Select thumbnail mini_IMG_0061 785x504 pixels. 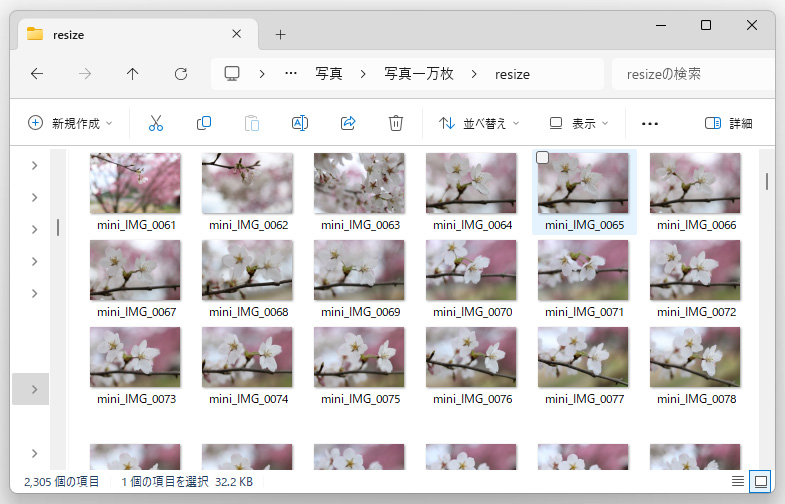point(135,183)
